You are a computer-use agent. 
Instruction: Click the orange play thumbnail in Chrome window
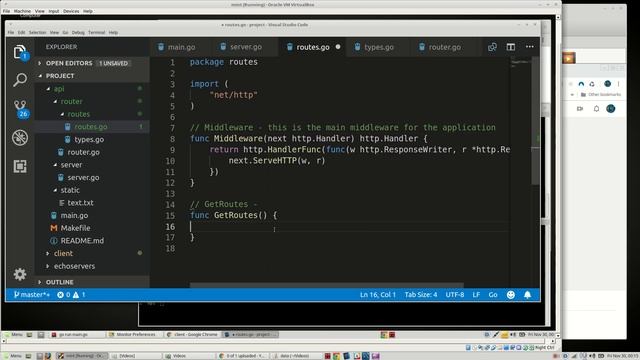[x=569, y=58]
